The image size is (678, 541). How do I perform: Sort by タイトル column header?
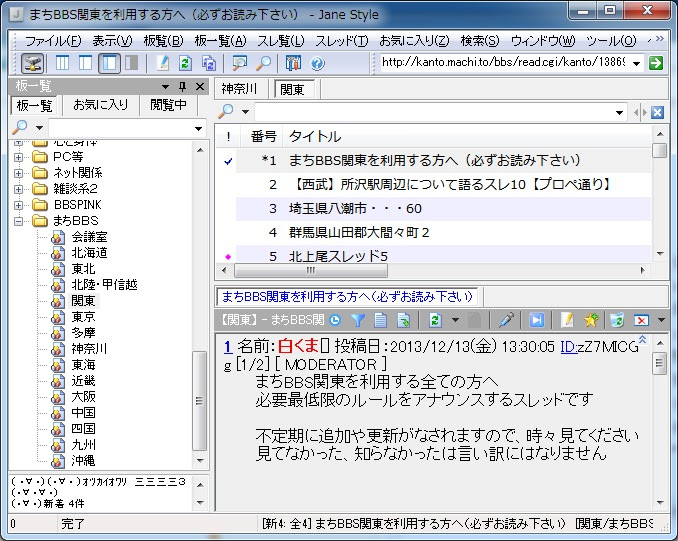pyautogui.click(x=467, y=137)
